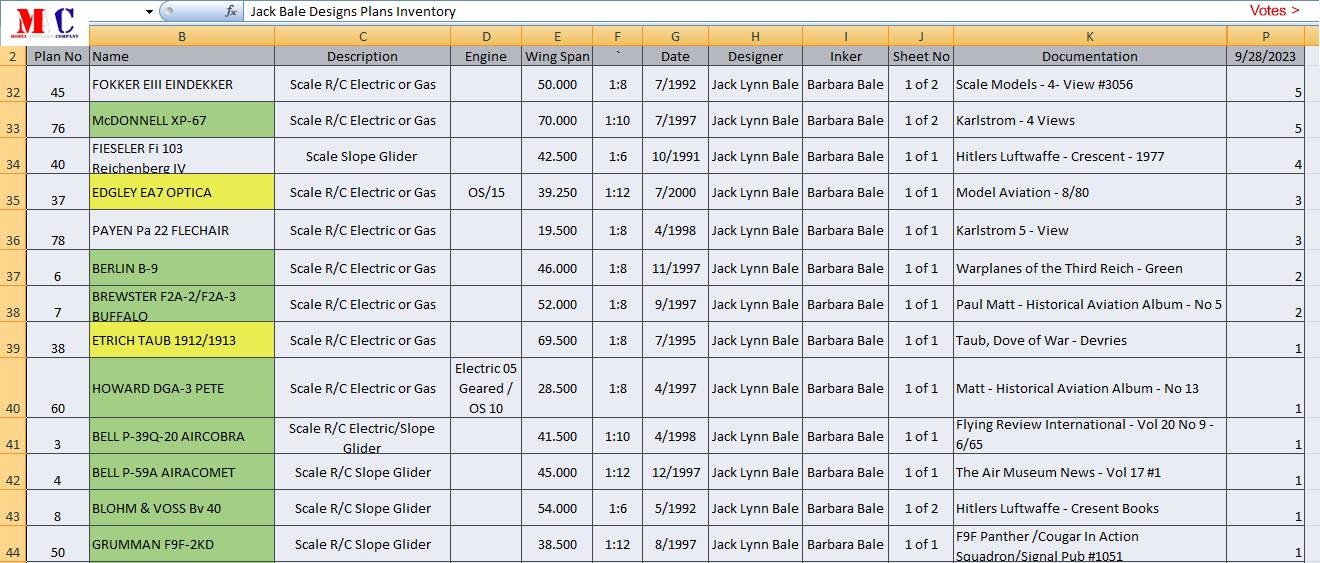Click wing span value 19.500
1320x563 pixels.
tap(557, 230)
